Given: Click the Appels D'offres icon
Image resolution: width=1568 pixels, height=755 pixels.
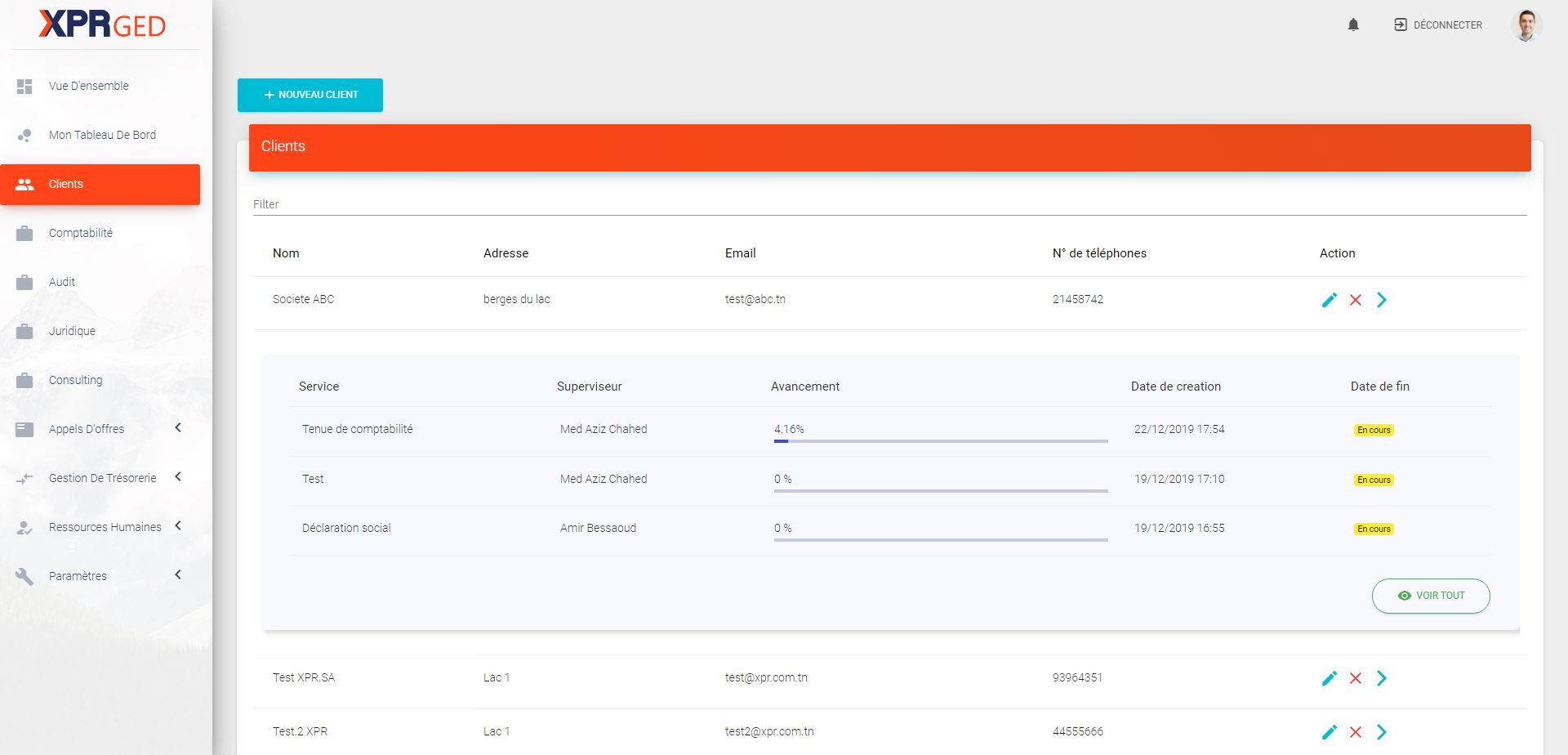Looking at the screenshot, I should 24,429.
